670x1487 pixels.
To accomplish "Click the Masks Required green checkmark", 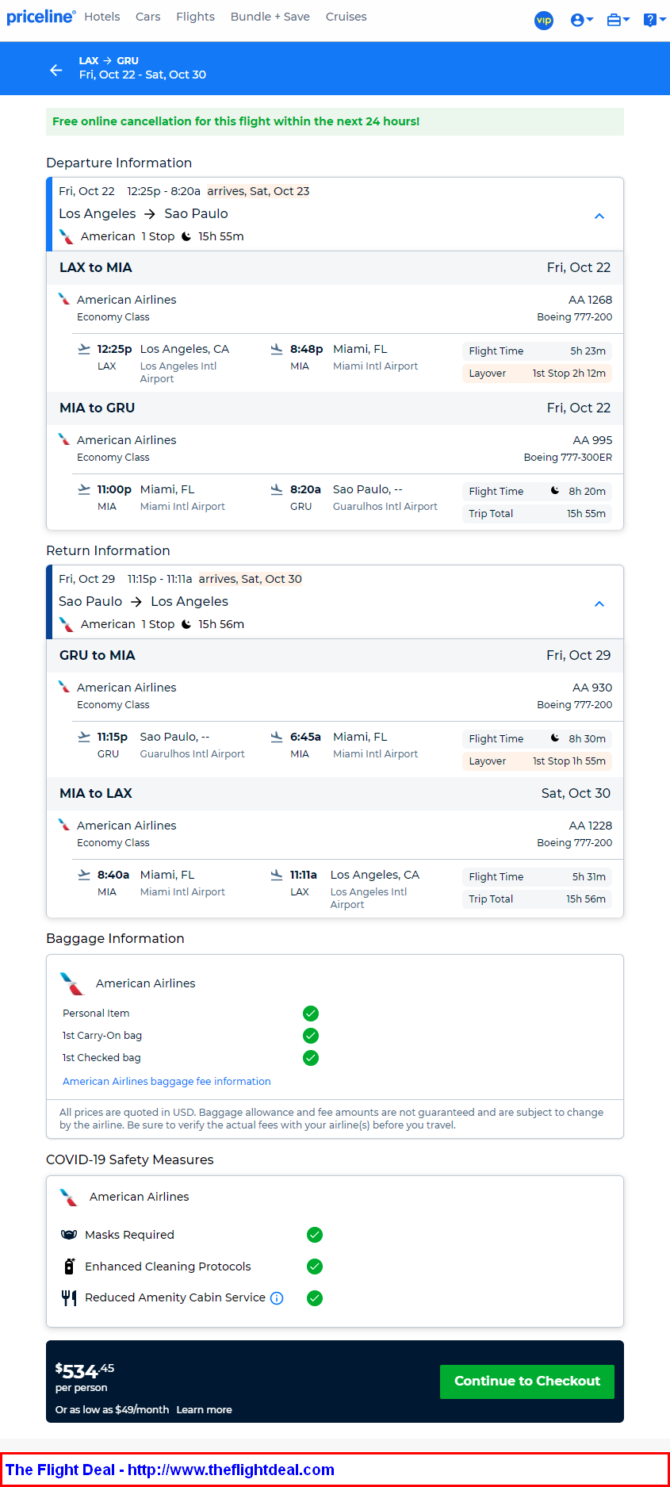I will tap(314, 1235).
